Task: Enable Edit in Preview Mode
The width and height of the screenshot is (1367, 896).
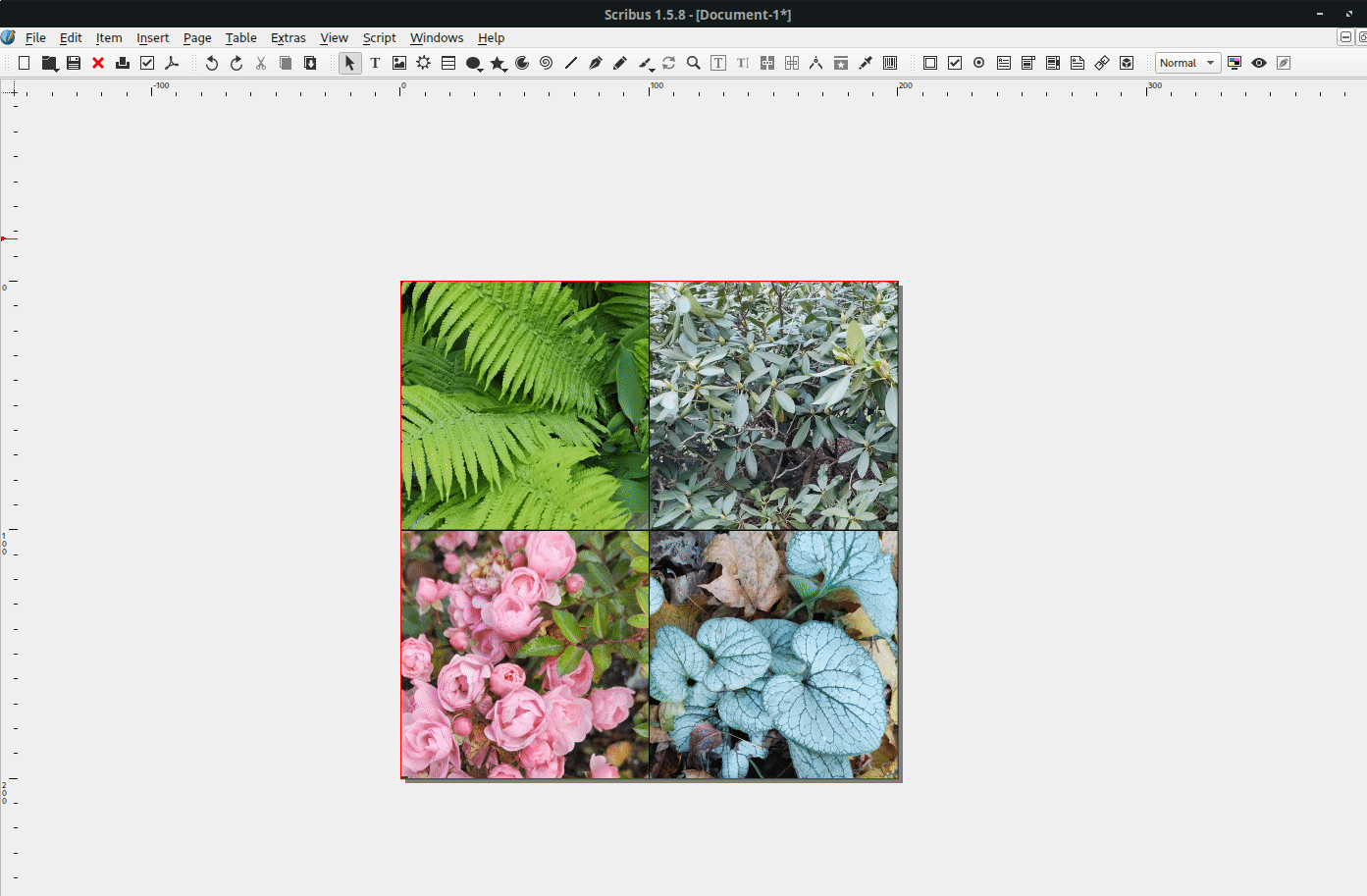Action: pyautogui.click(x=1283, y=62)
